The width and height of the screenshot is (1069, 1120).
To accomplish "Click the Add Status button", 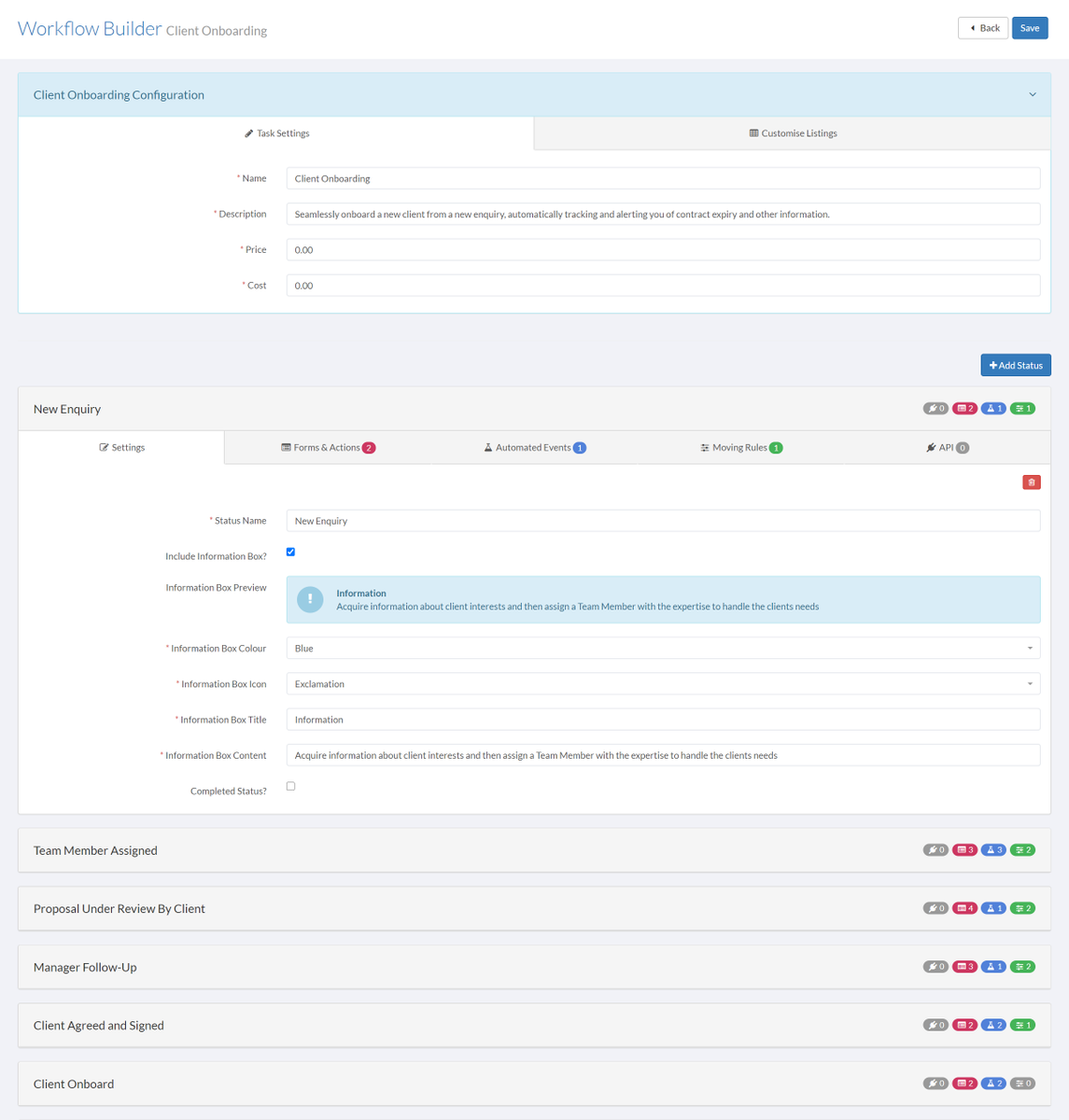I will pyautogui.click(x=1016, y=365).
